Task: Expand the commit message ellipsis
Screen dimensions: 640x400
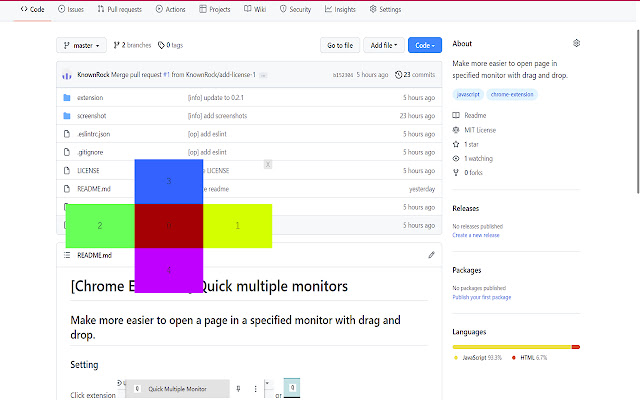Action: click(263, 75)
